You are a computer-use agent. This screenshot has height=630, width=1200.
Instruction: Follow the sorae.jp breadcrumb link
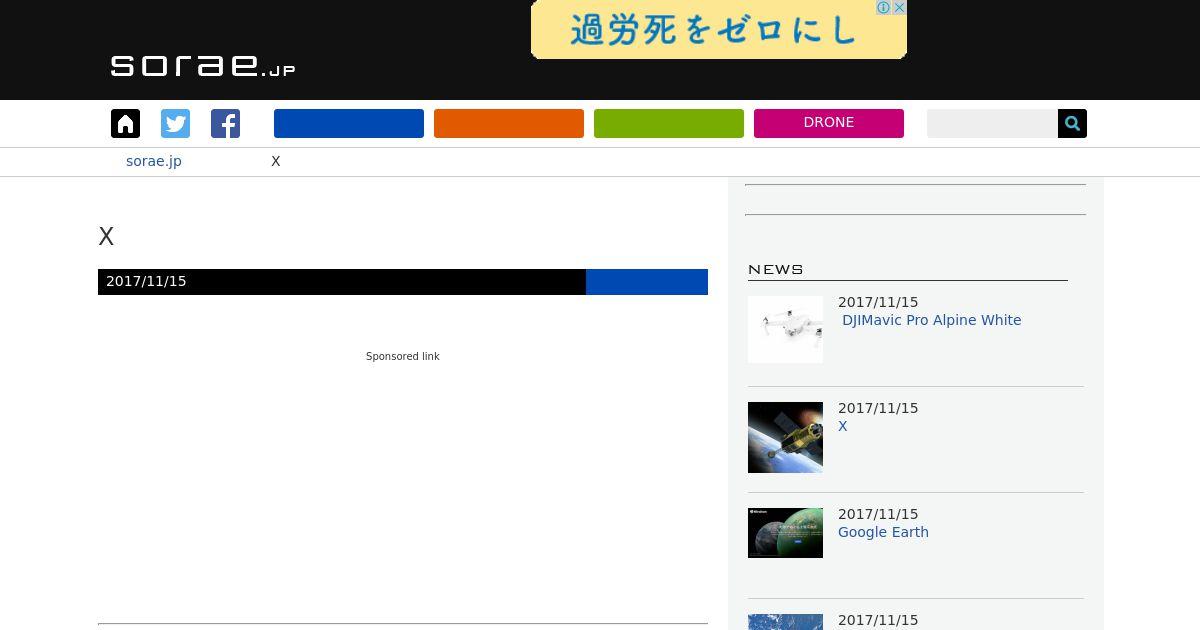154,161
